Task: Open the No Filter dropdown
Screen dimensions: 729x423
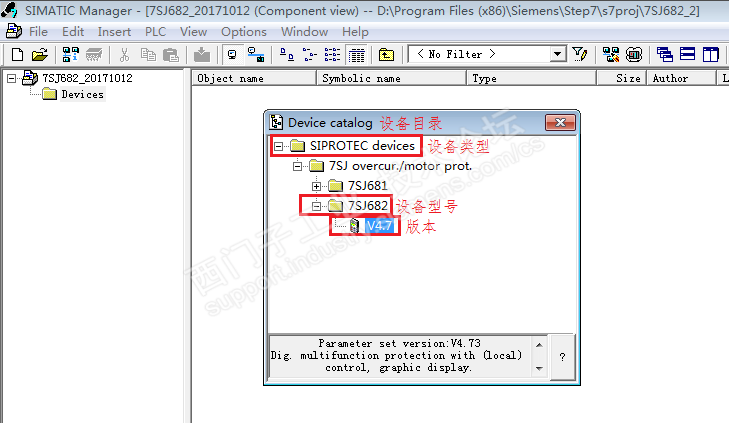Action: click(557, 54)
